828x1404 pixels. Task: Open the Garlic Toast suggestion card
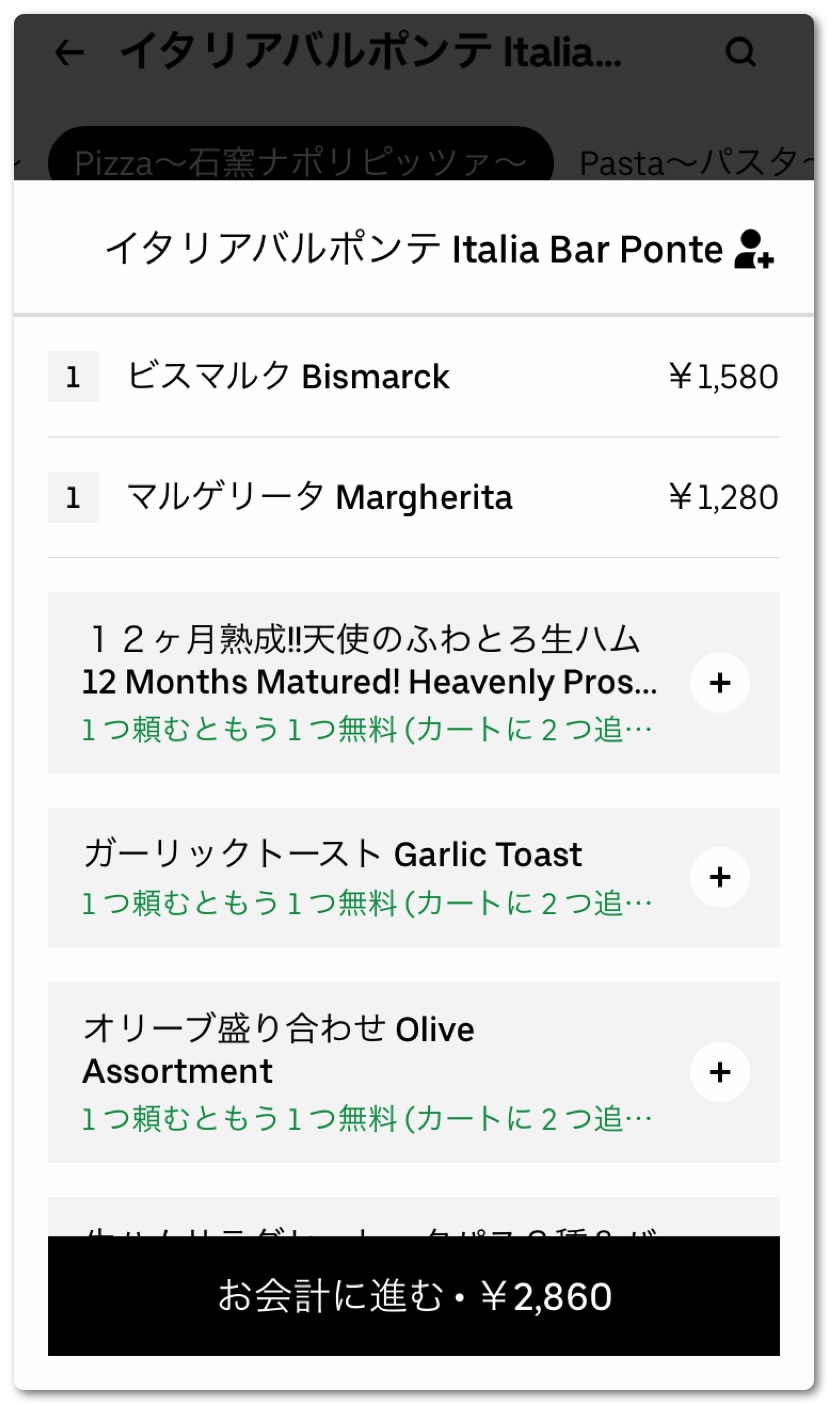pyautogui.click(x=332, y=855)
